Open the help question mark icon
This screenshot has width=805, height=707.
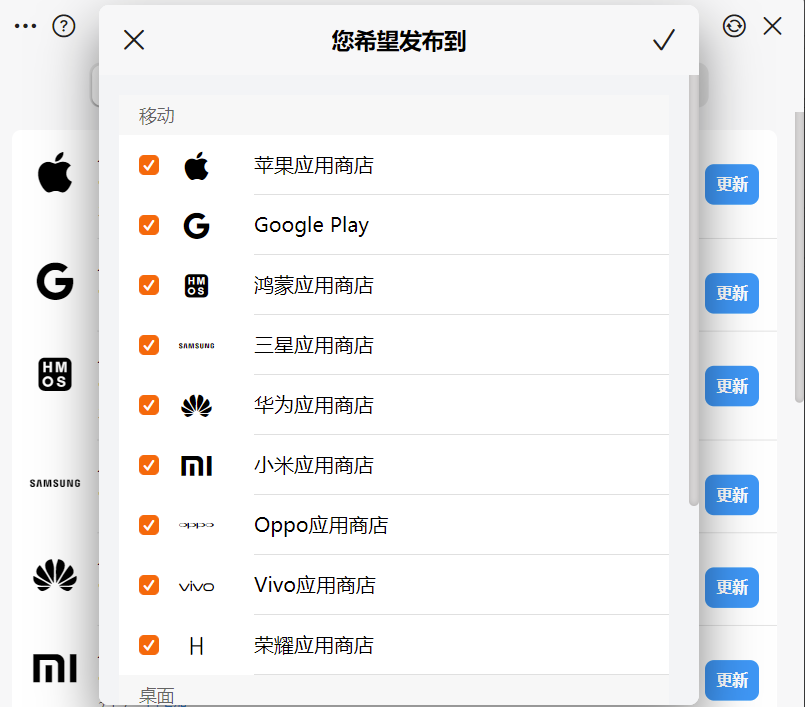(x=64, y=26)
